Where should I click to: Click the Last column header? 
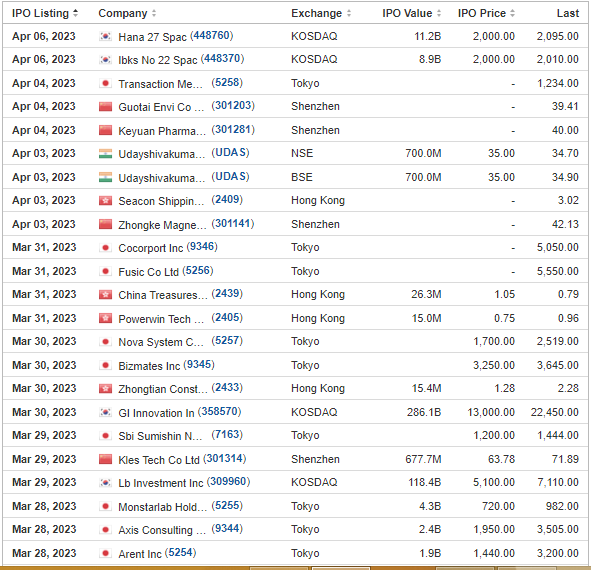click(x=567, y=13)
